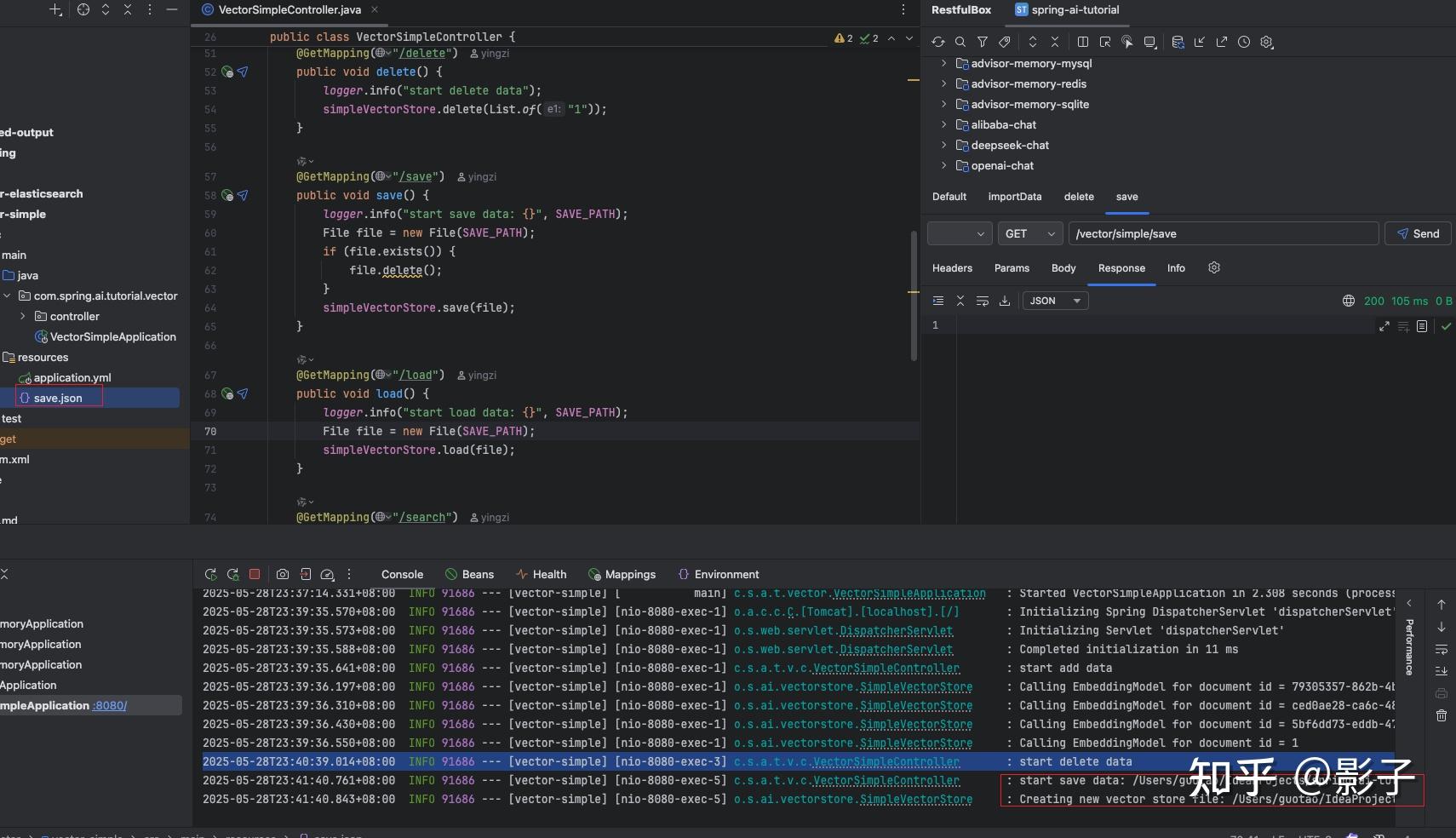
Task: Expand the deepseek-chat module node
Action: point(943,145)
